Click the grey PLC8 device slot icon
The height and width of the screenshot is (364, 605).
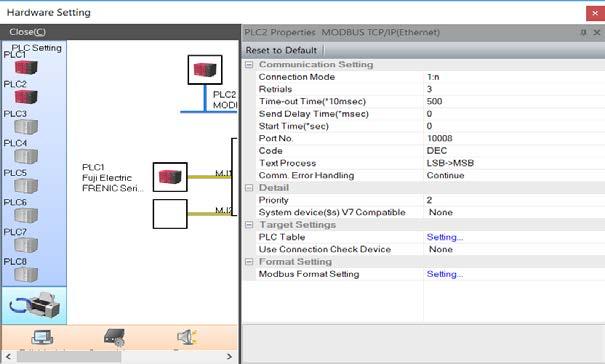(x=26, y=275)
